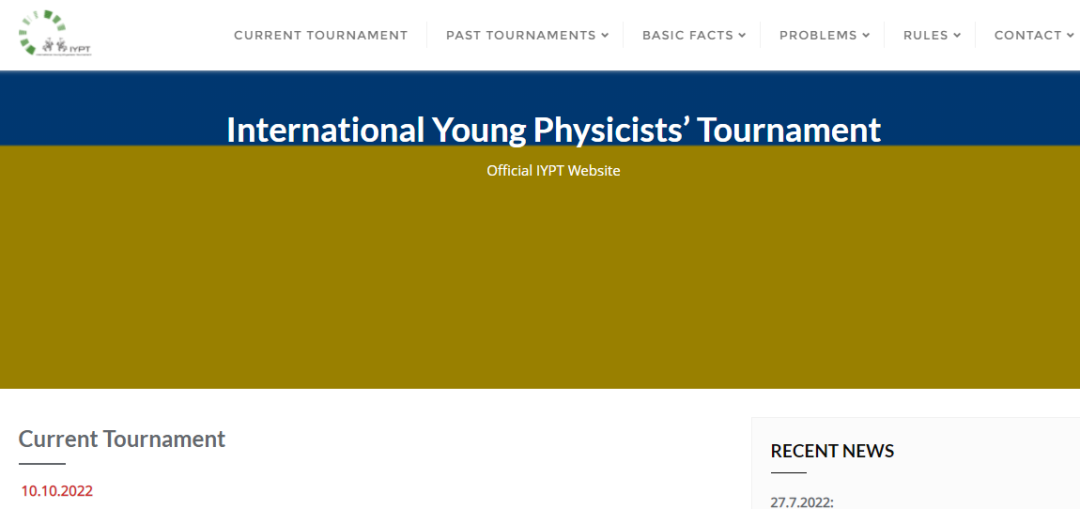Open the Current Tournament menu item
This screenshot has height=509, width=1080.
[321, 35]
